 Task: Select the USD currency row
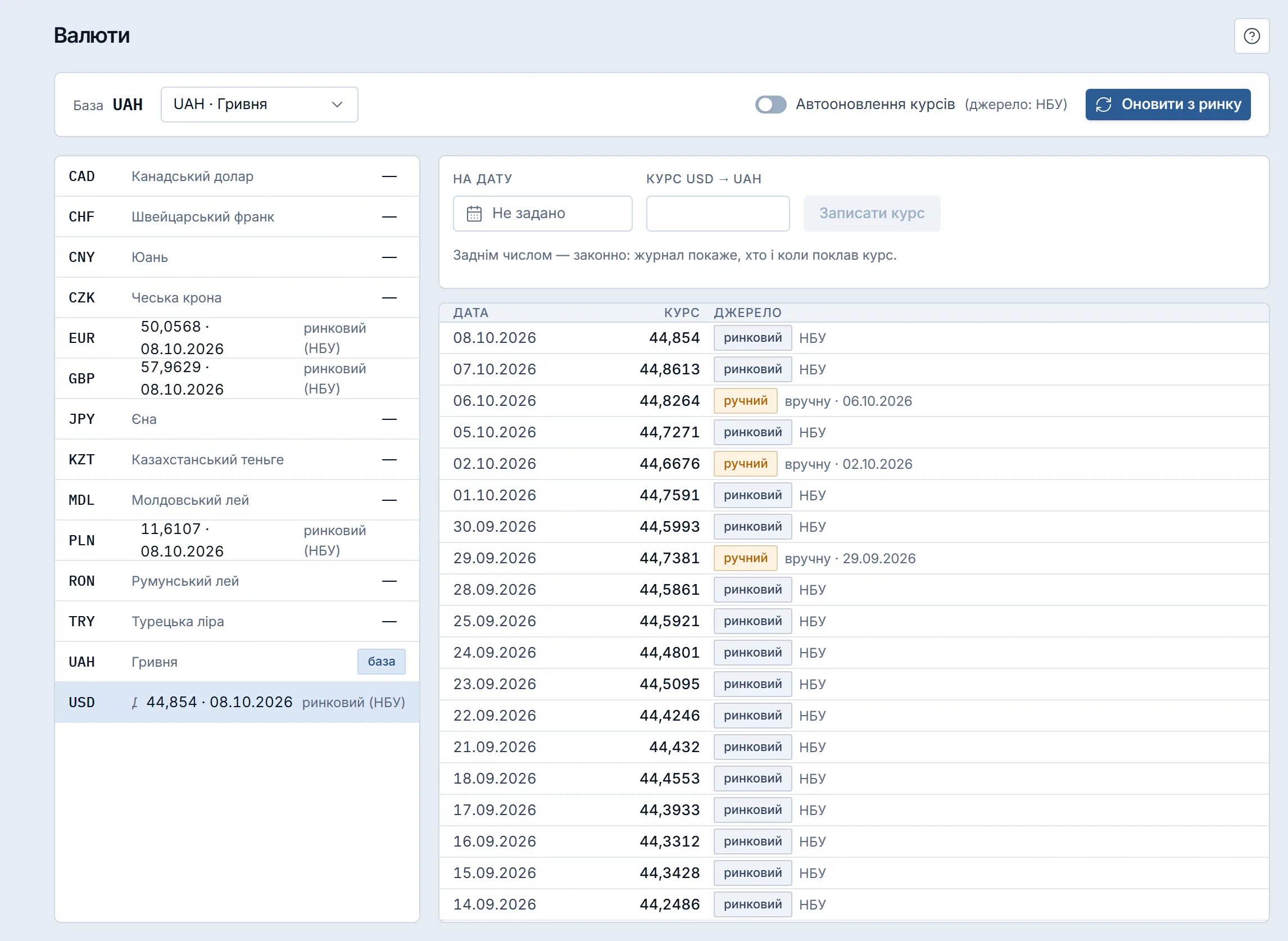point(237,702)
